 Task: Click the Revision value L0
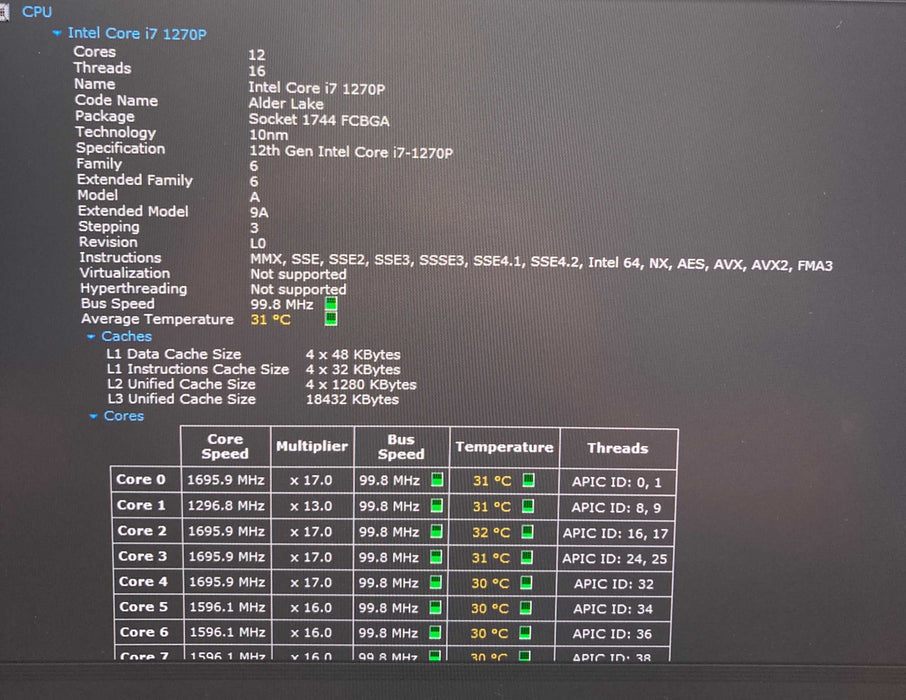(258, 243)
